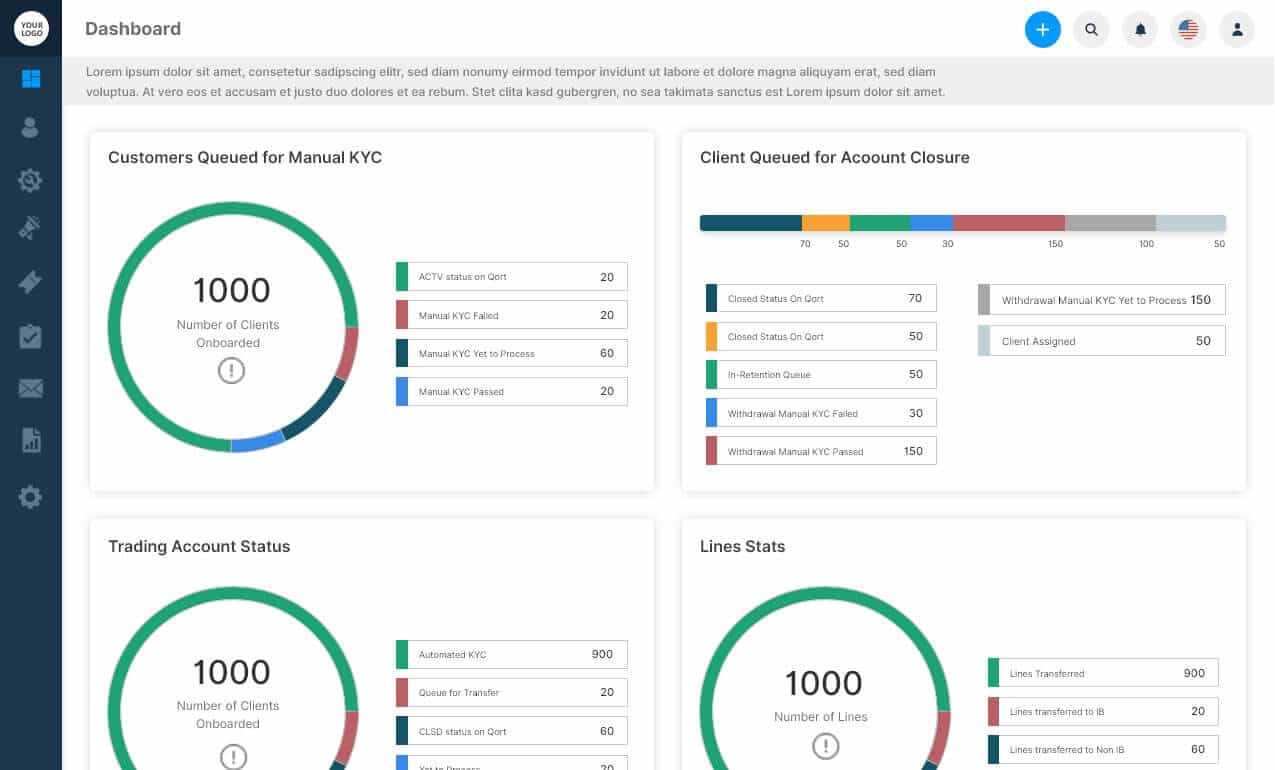Screen dimensions: 1275x770
Task: Select the Lines transferred to IB row
Action: (x=1103, y=711)
